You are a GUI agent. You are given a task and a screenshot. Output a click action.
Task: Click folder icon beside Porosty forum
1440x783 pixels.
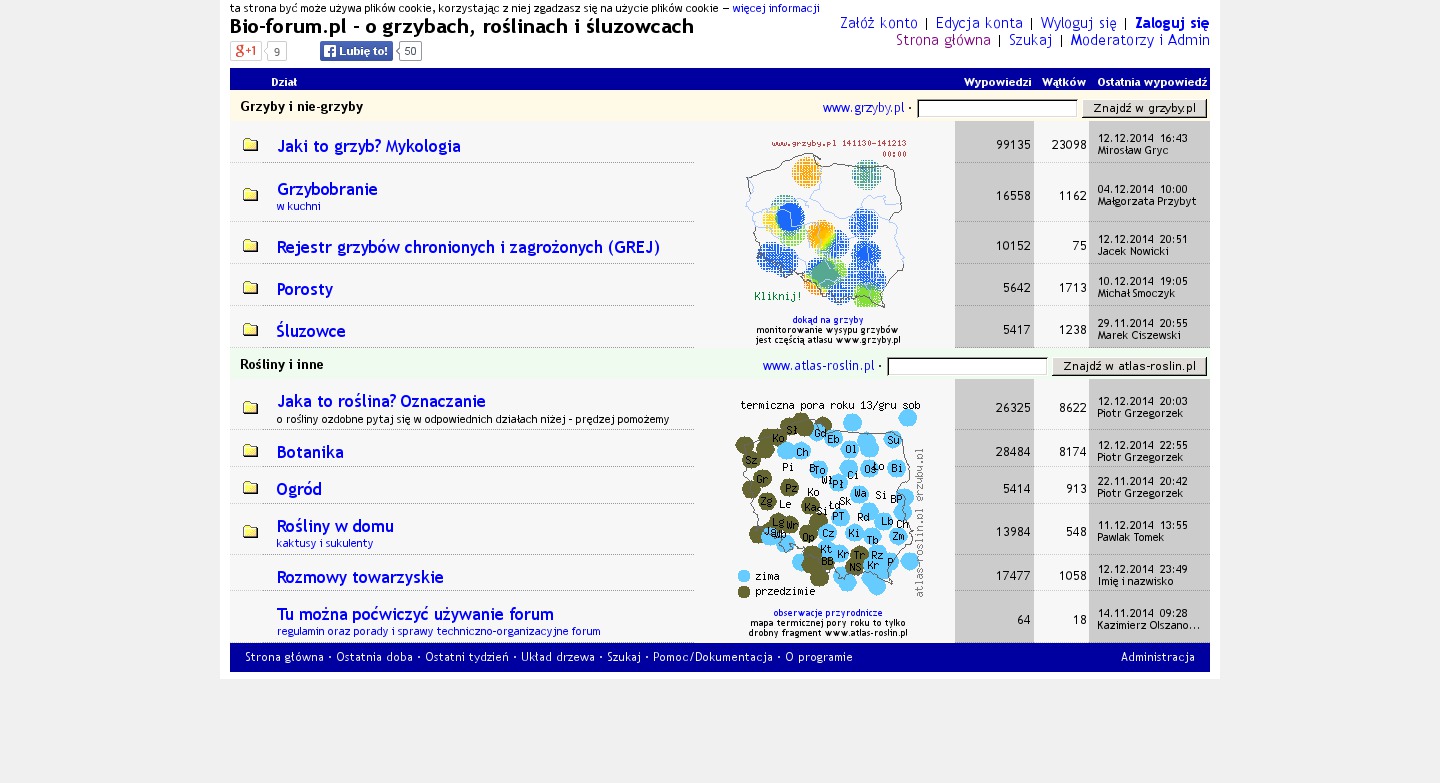tap(250, 288)
